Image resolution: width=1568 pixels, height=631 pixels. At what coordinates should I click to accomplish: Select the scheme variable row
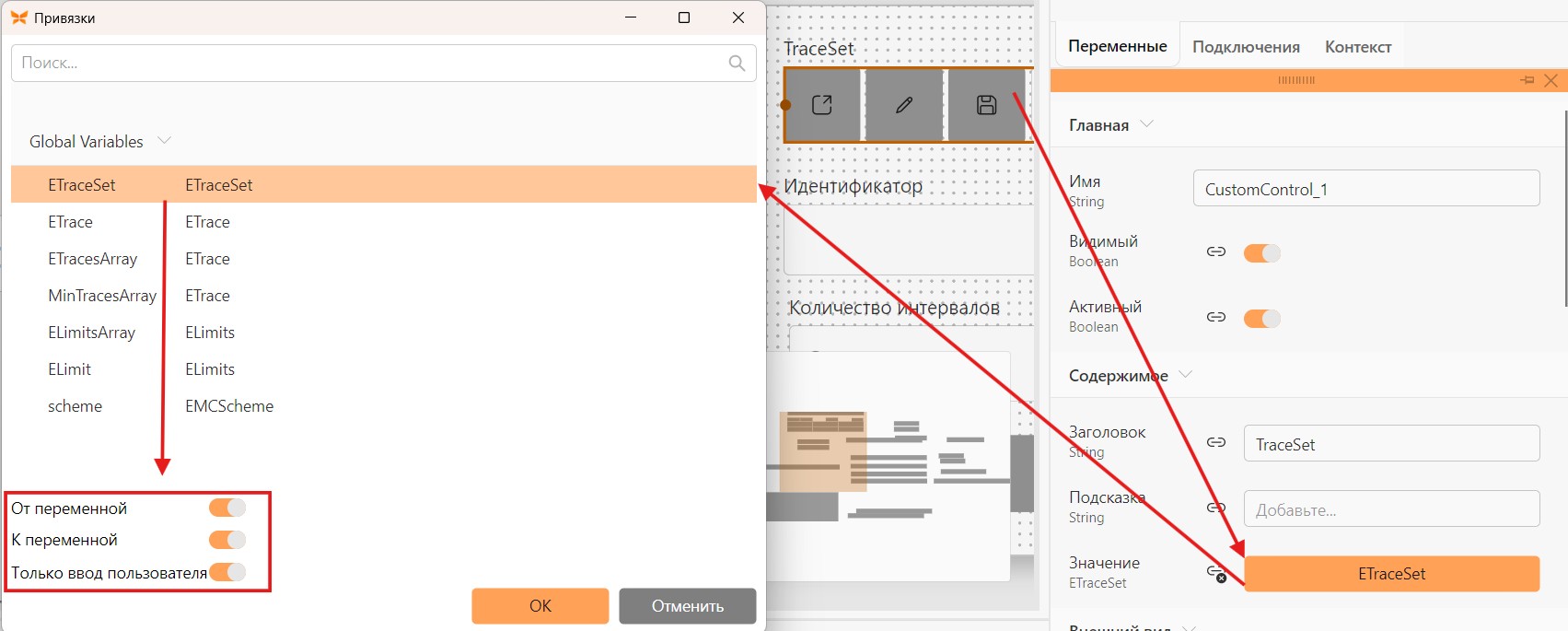click(384, 406)
